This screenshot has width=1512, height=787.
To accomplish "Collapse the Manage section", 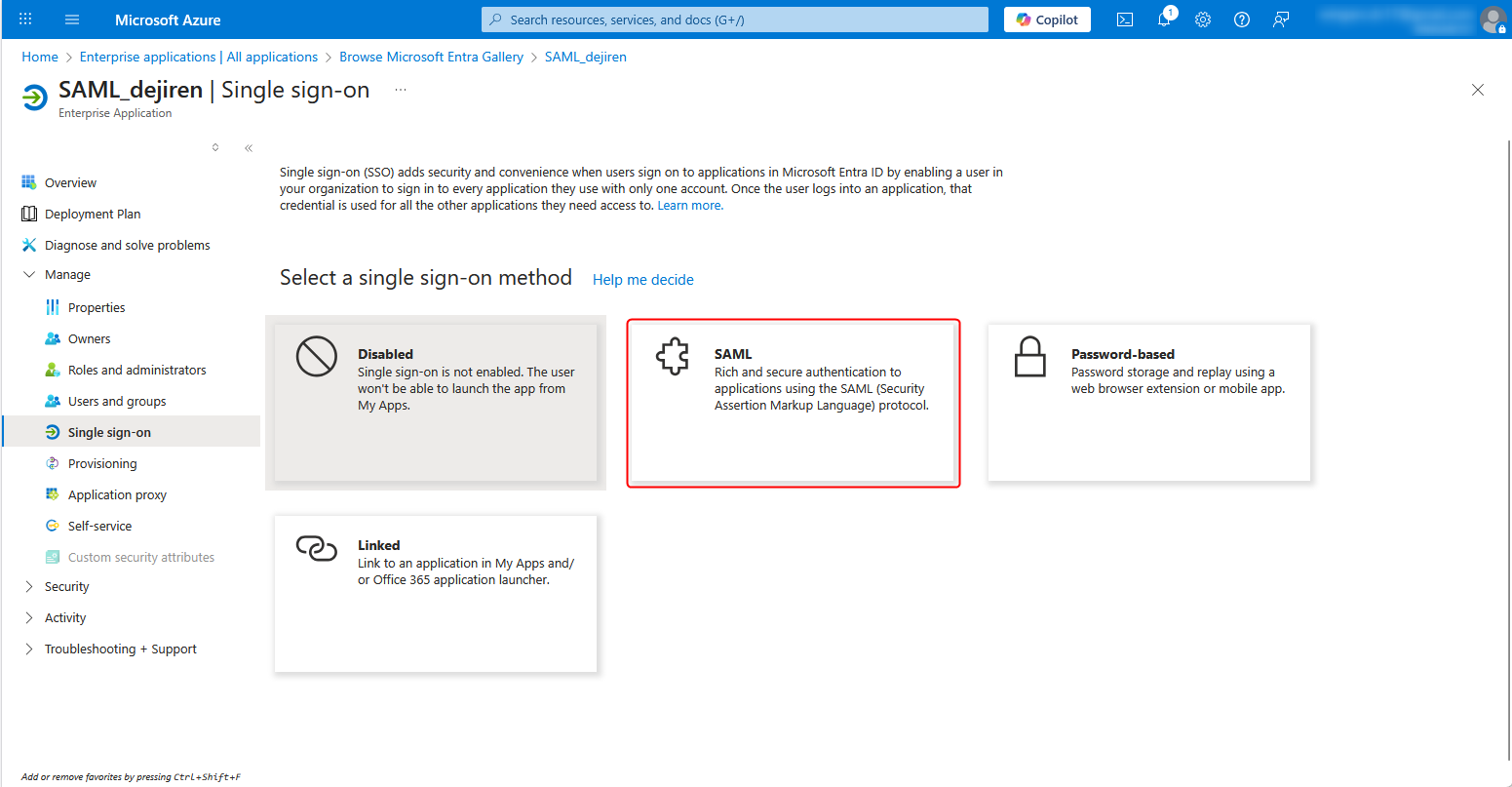I will [x=29, y=275].
